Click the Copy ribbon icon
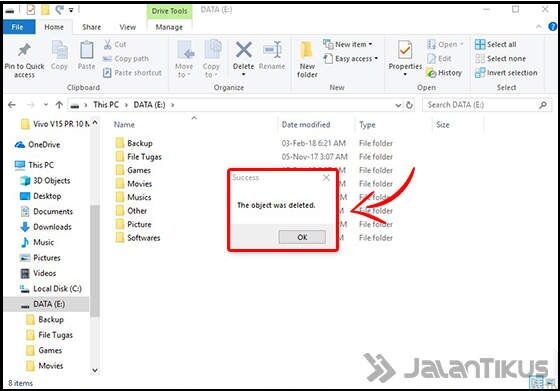 coord(60,50)
